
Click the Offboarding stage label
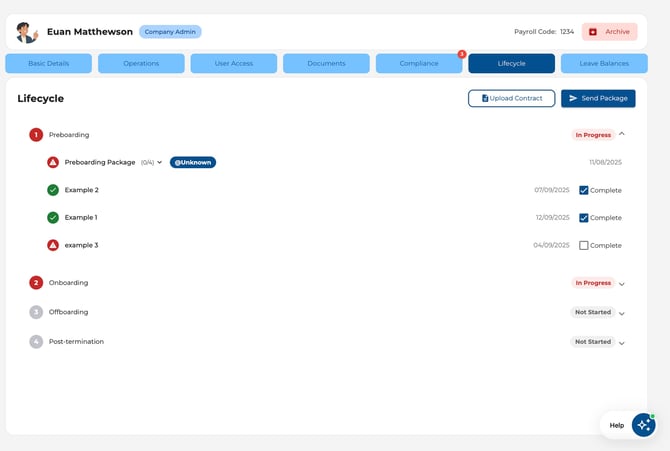(68, 312)
